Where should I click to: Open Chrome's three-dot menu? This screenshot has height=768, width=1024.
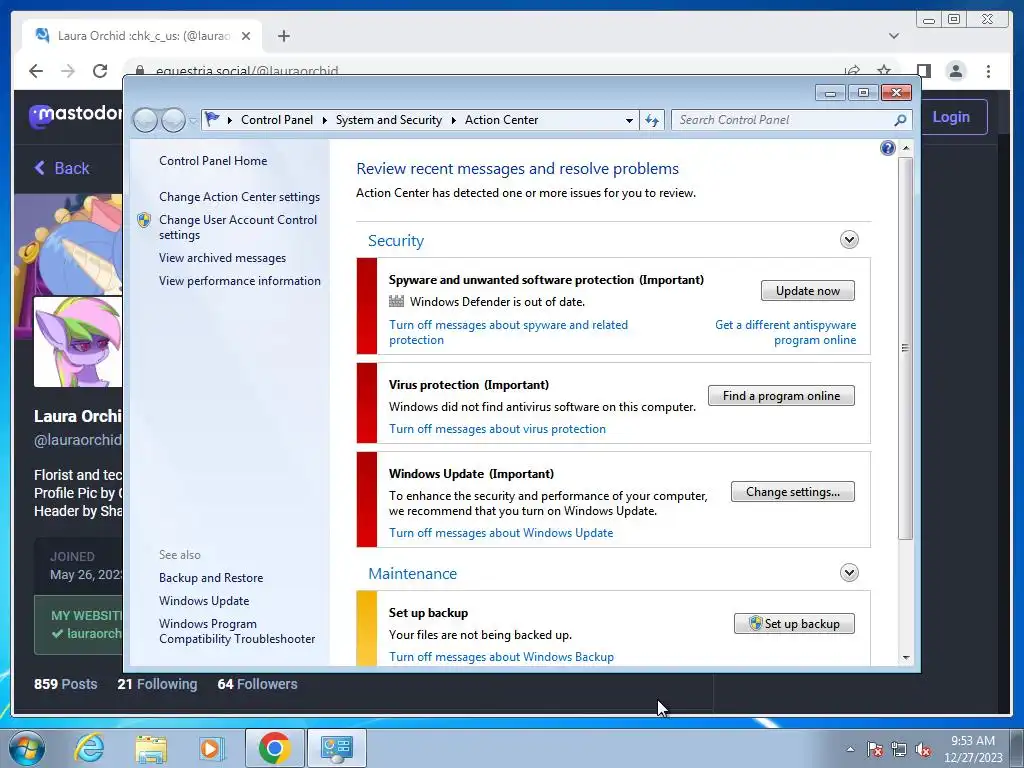989,71
